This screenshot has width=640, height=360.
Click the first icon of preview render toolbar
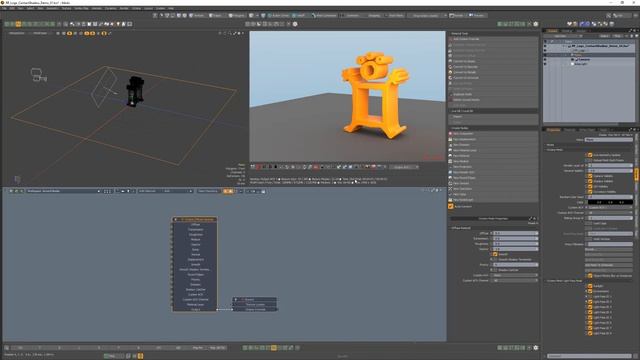coord(253,167)
